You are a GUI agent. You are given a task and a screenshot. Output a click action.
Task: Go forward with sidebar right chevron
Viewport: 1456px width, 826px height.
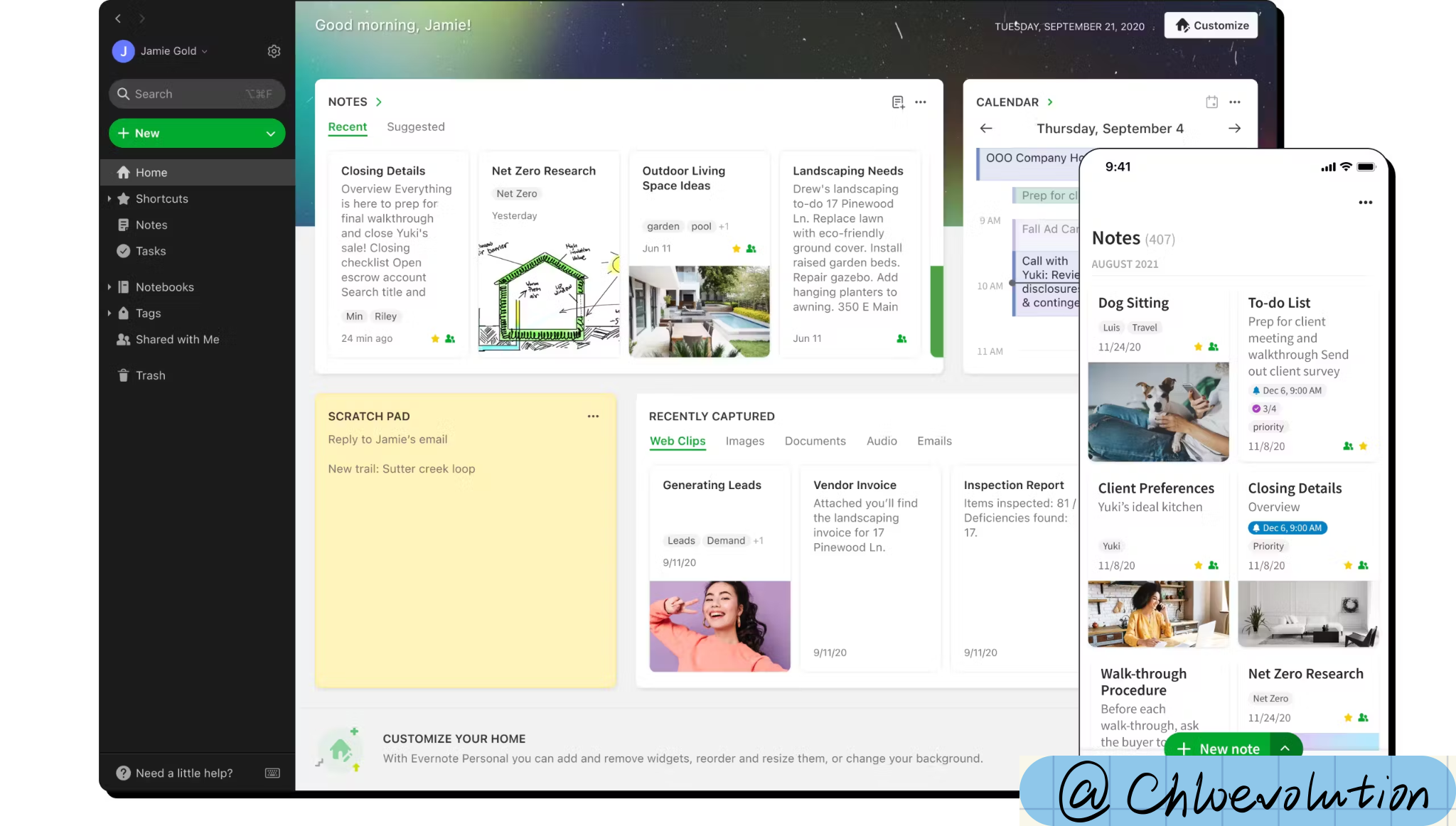click(141, 18)
